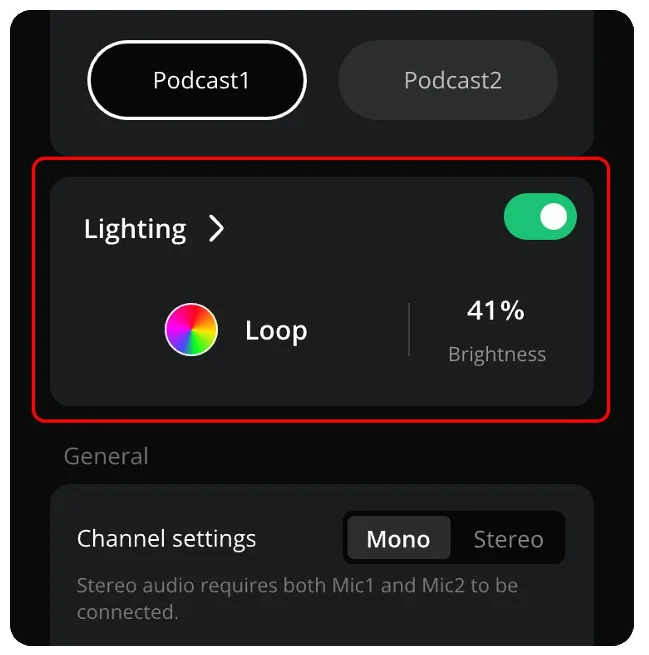649x655 pixels.
Task: Choose Stereo channel setting
Action: 508,538
